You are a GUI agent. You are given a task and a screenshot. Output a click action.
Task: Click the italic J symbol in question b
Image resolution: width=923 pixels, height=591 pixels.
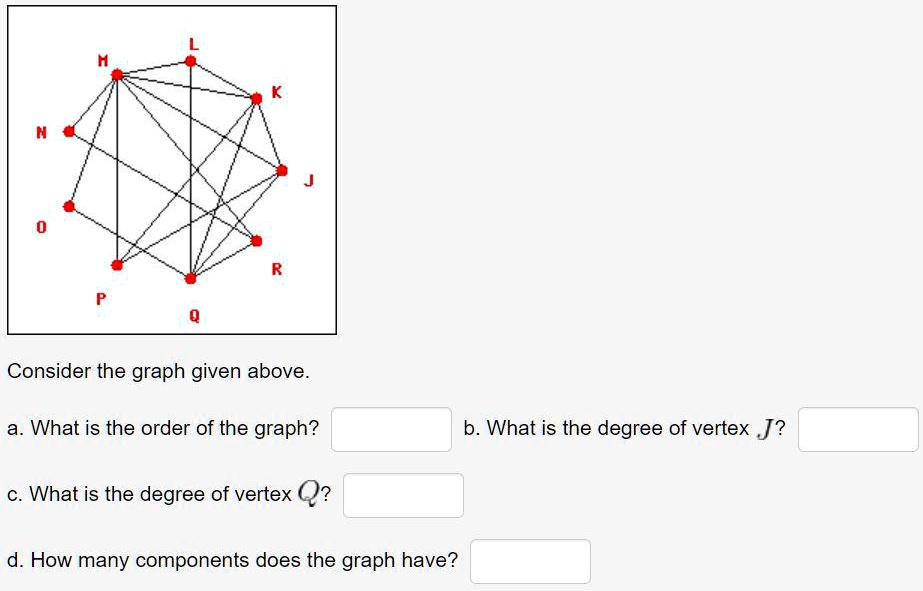coord(768,428)
